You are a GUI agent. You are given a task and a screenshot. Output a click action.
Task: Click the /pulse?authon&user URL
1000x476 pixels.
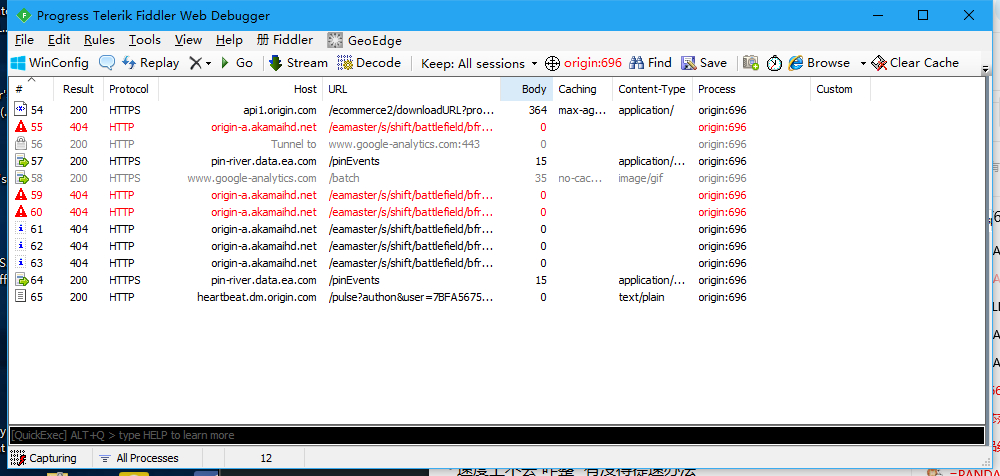[411, 297]
